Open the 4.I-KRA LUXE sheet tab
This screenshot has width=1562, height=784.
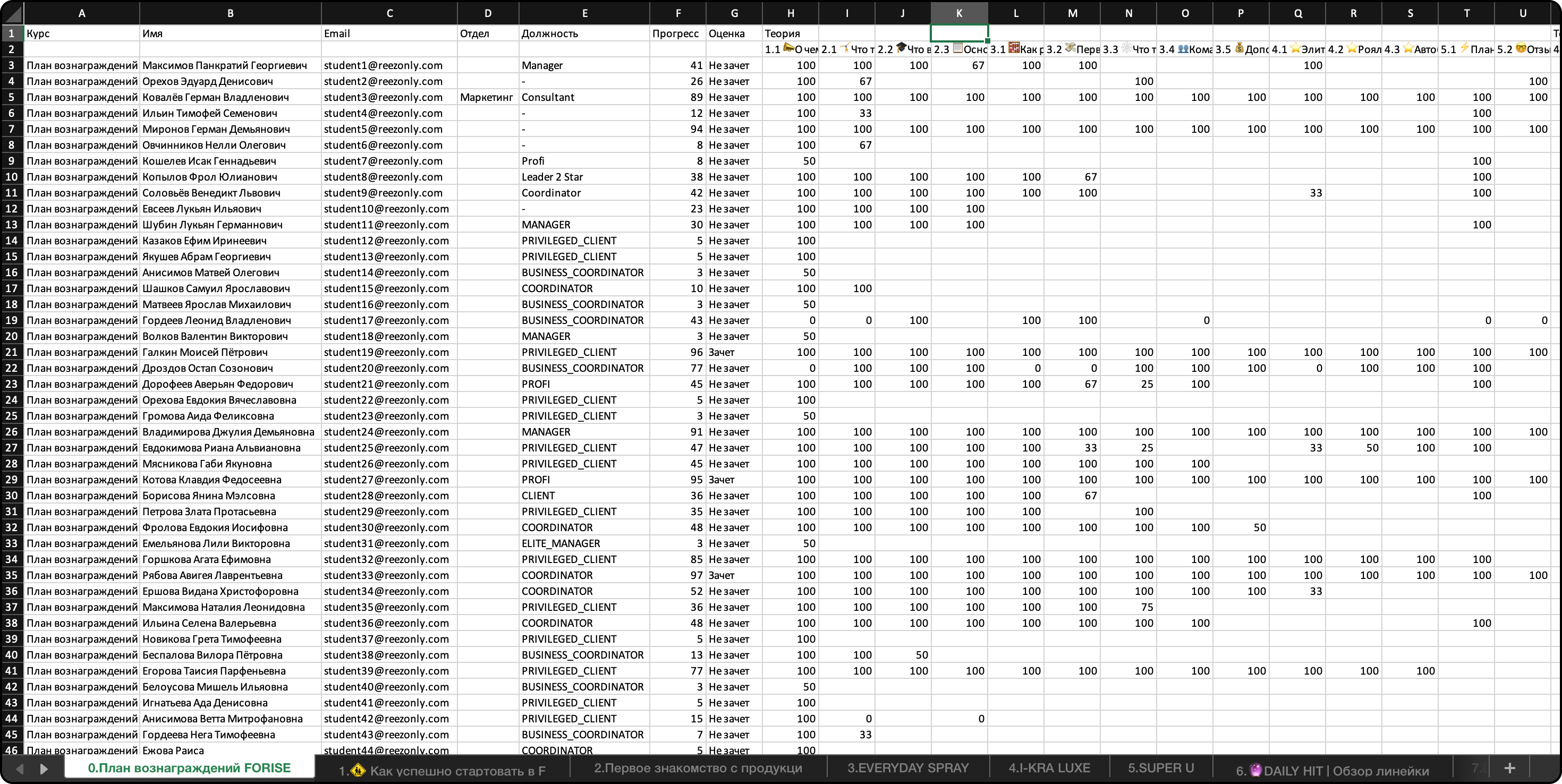click(x=1048, y=768)
